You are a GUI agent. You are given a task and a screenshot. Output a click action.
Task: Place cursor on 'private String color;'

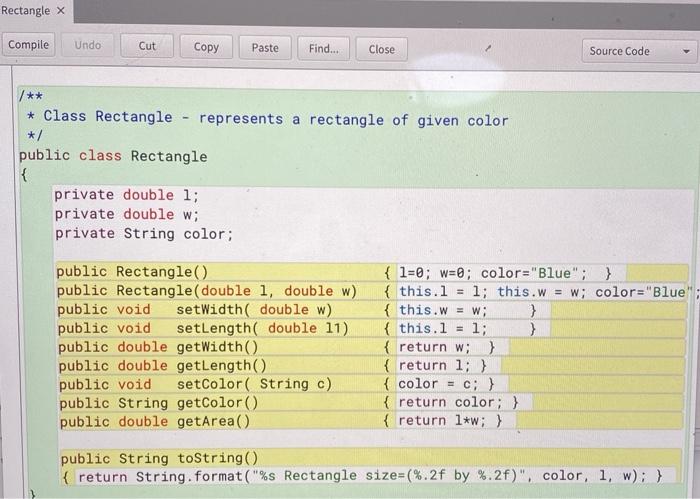[x=144, y=233]
